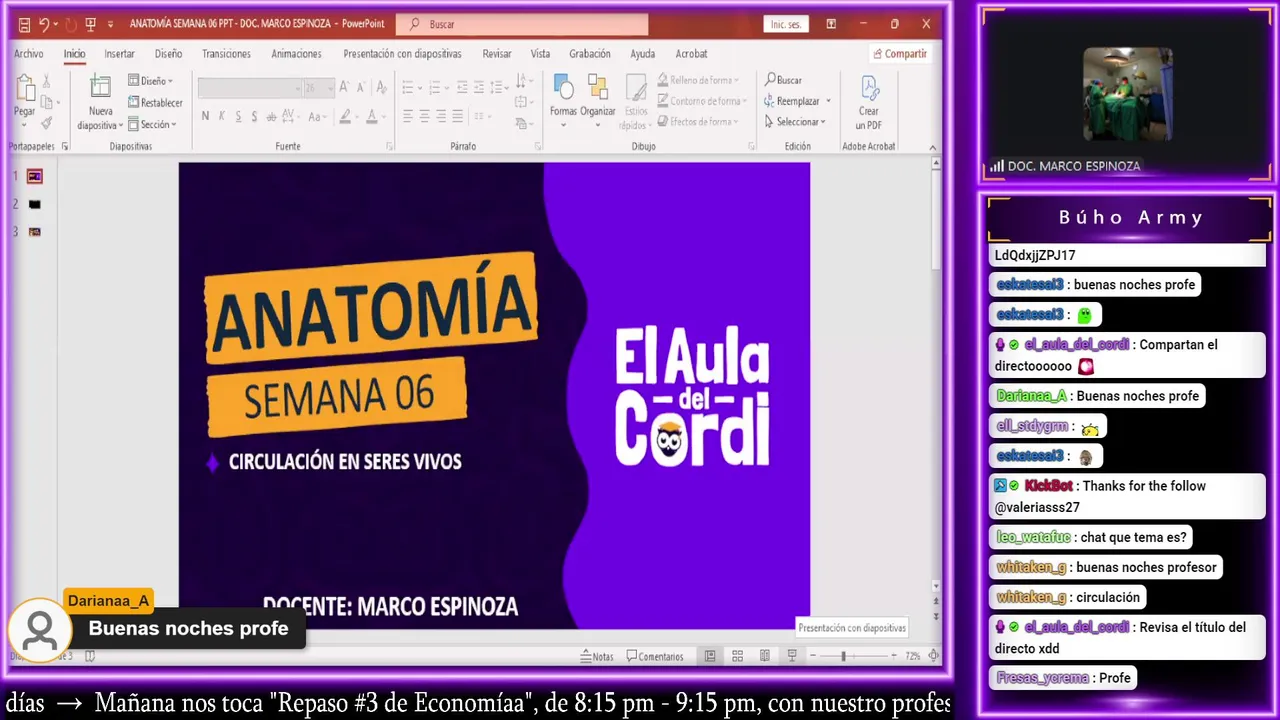Switch to the Animaciones tab
This screenshot has width=1280, height=720.
point(296,54)
